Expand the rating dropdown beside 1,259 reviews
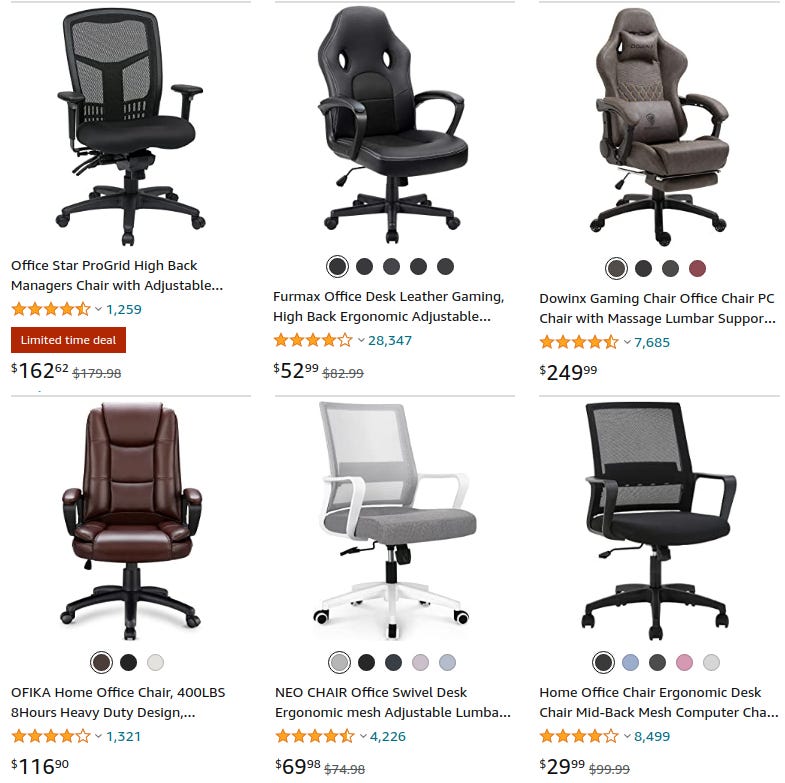 99,309
